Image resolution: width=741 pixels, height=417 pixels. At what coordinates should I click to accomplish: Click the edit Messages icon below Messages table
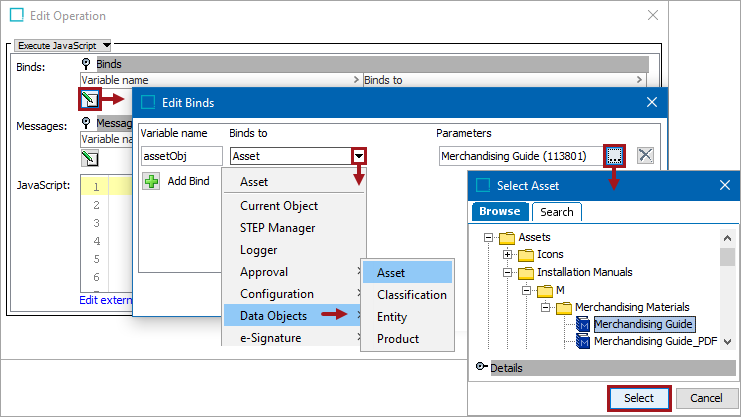[90, 158]
